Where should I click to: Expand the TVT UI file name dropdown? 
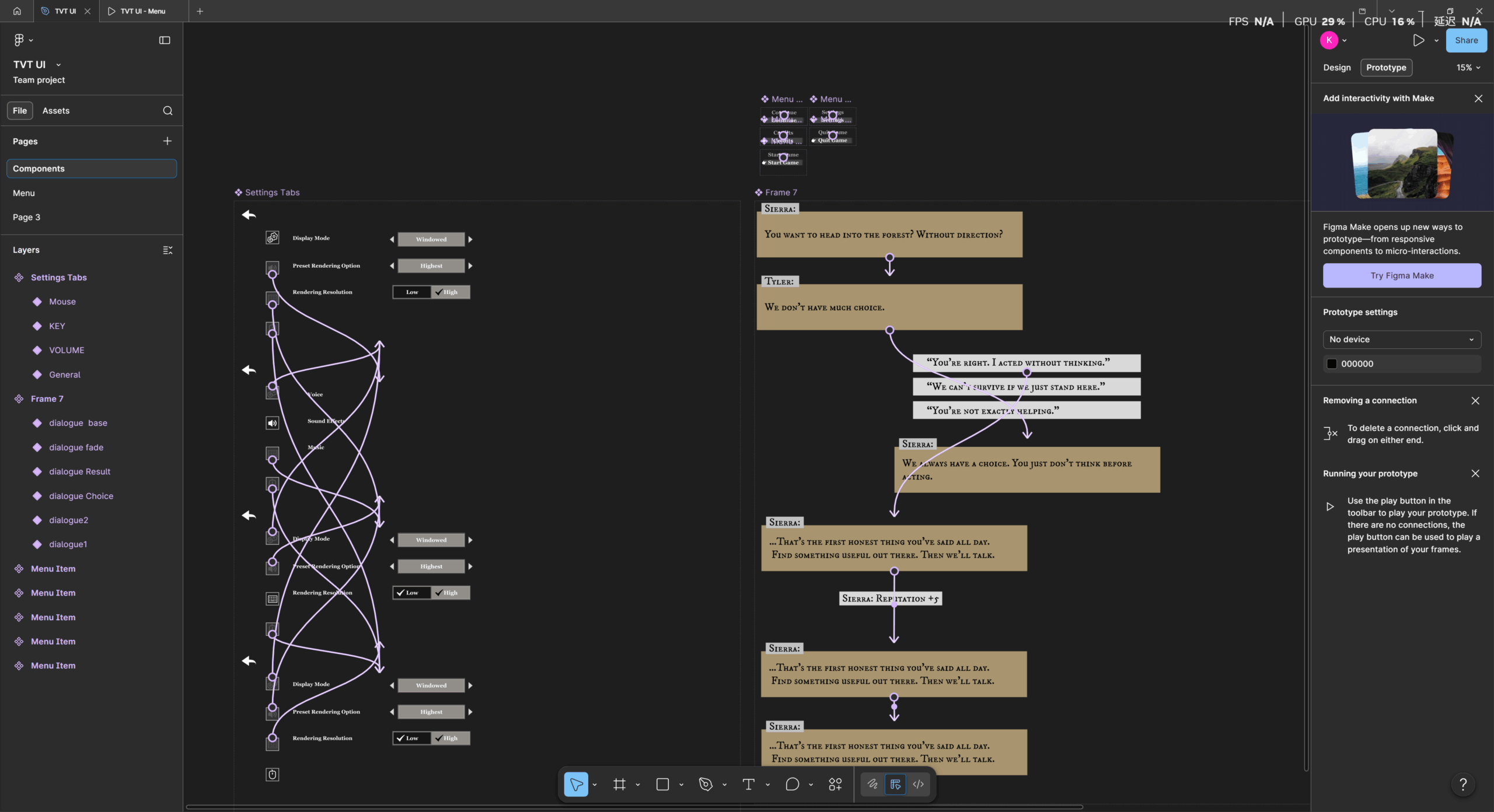[x=58, y=65]
